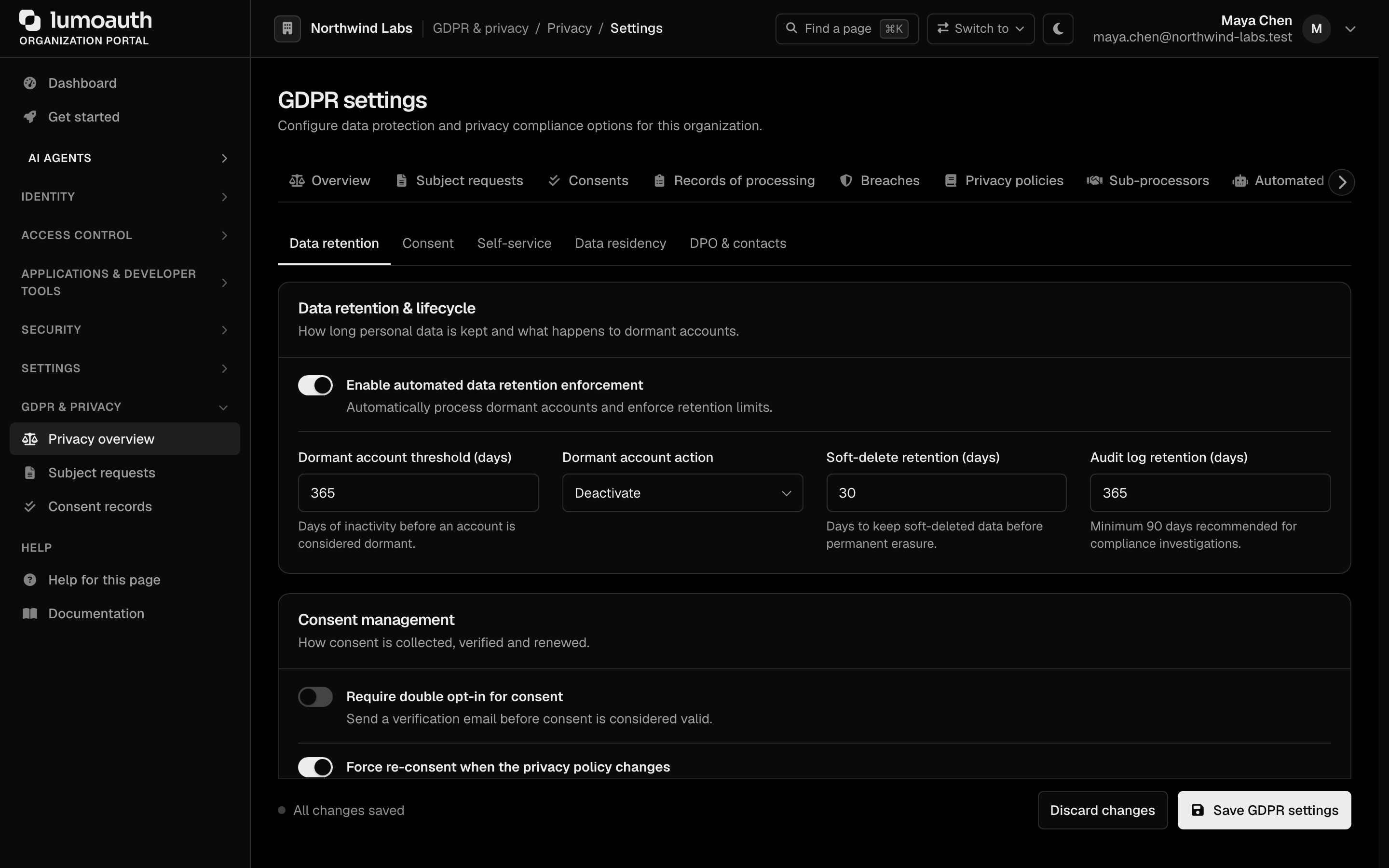Focus the Audit log retention days input
1389x868 pixels.
(1211, 493)
